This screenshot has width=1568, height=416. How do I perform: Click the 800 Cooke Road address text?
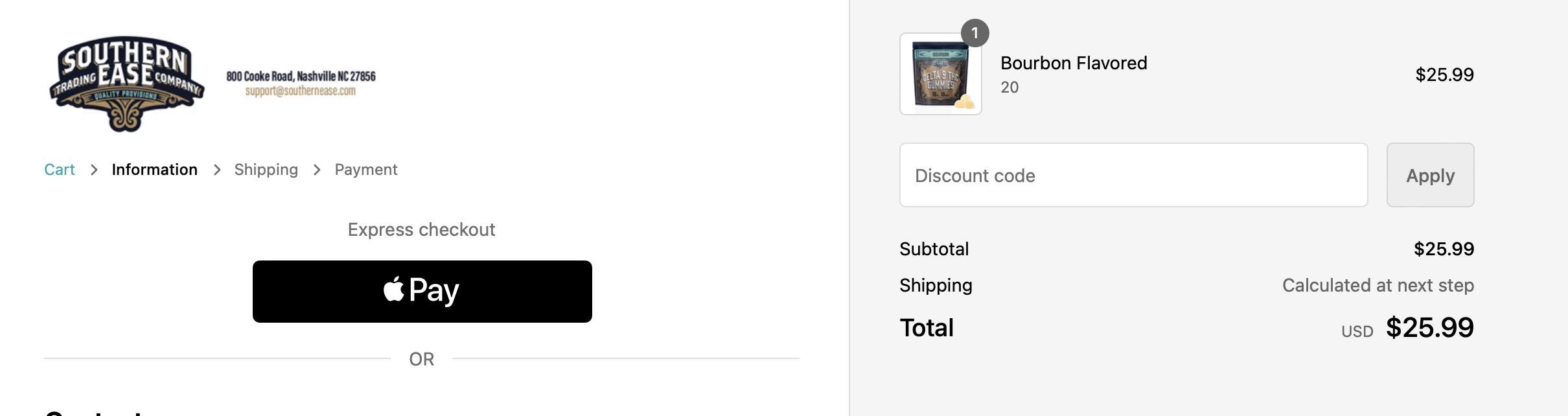click(301, 76)
